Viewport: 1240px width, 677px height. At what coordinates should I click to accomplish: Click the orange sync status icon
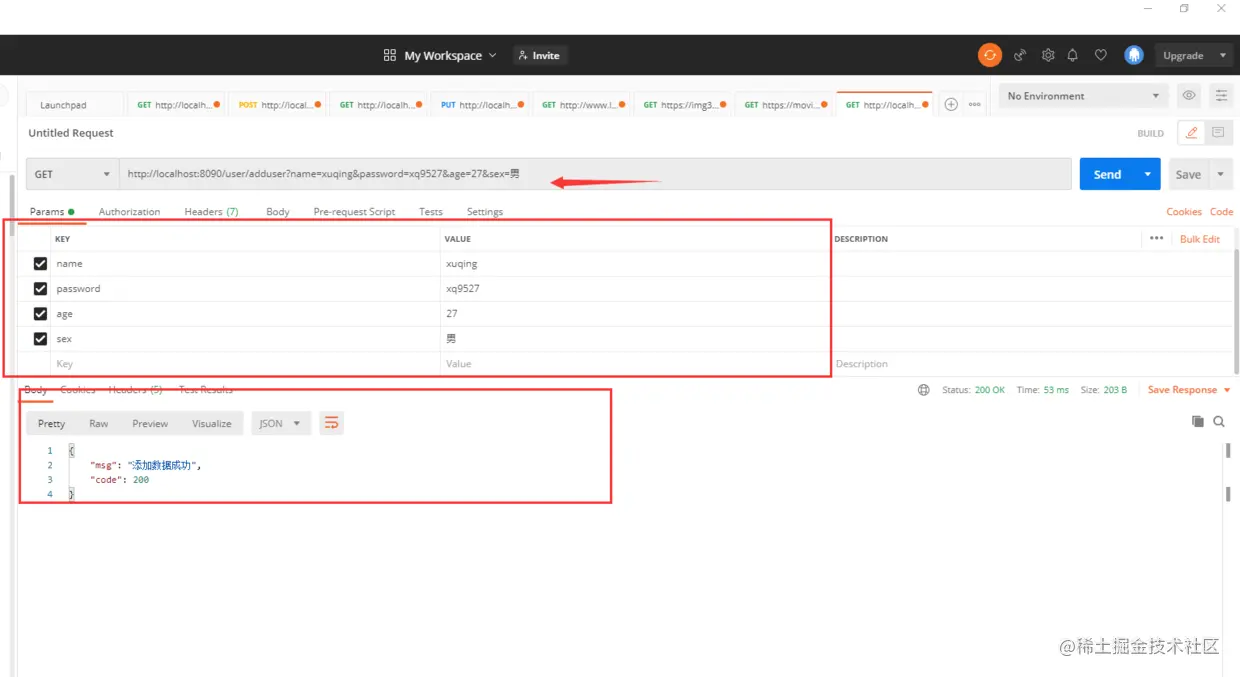tap(989, 56)
